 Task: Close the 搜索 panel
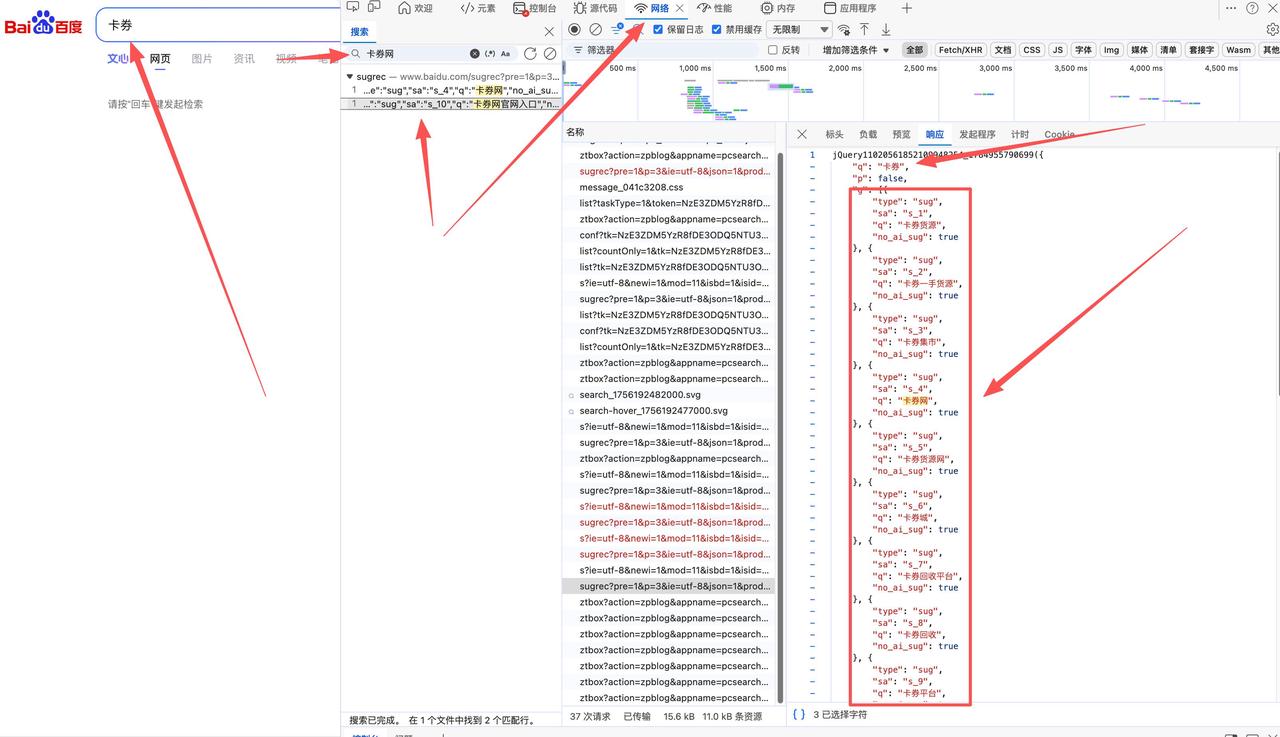(549, 32)
